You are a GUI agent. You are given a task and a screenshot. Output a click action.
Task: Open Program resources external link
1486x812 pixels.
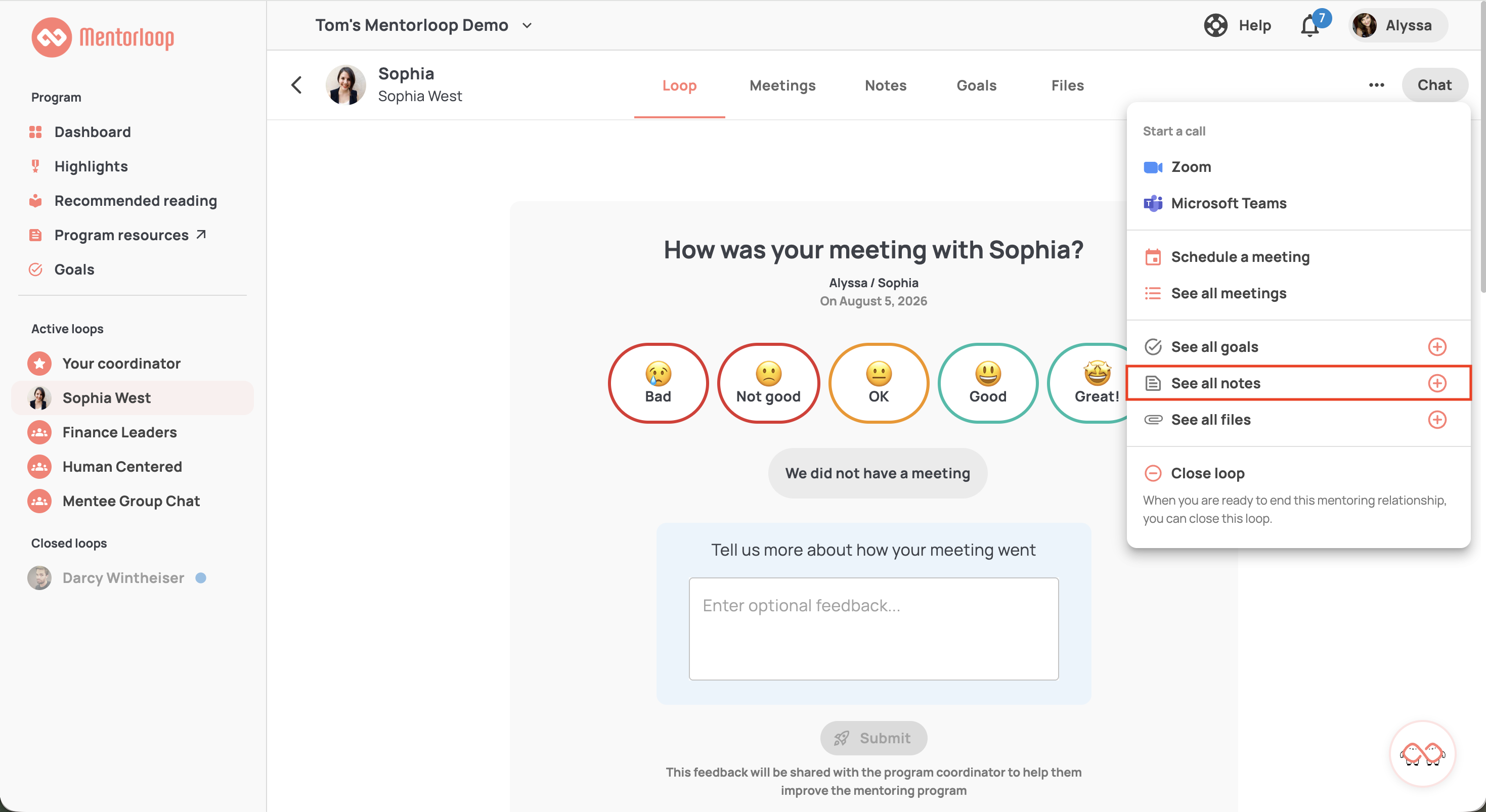tap(130, 235)
